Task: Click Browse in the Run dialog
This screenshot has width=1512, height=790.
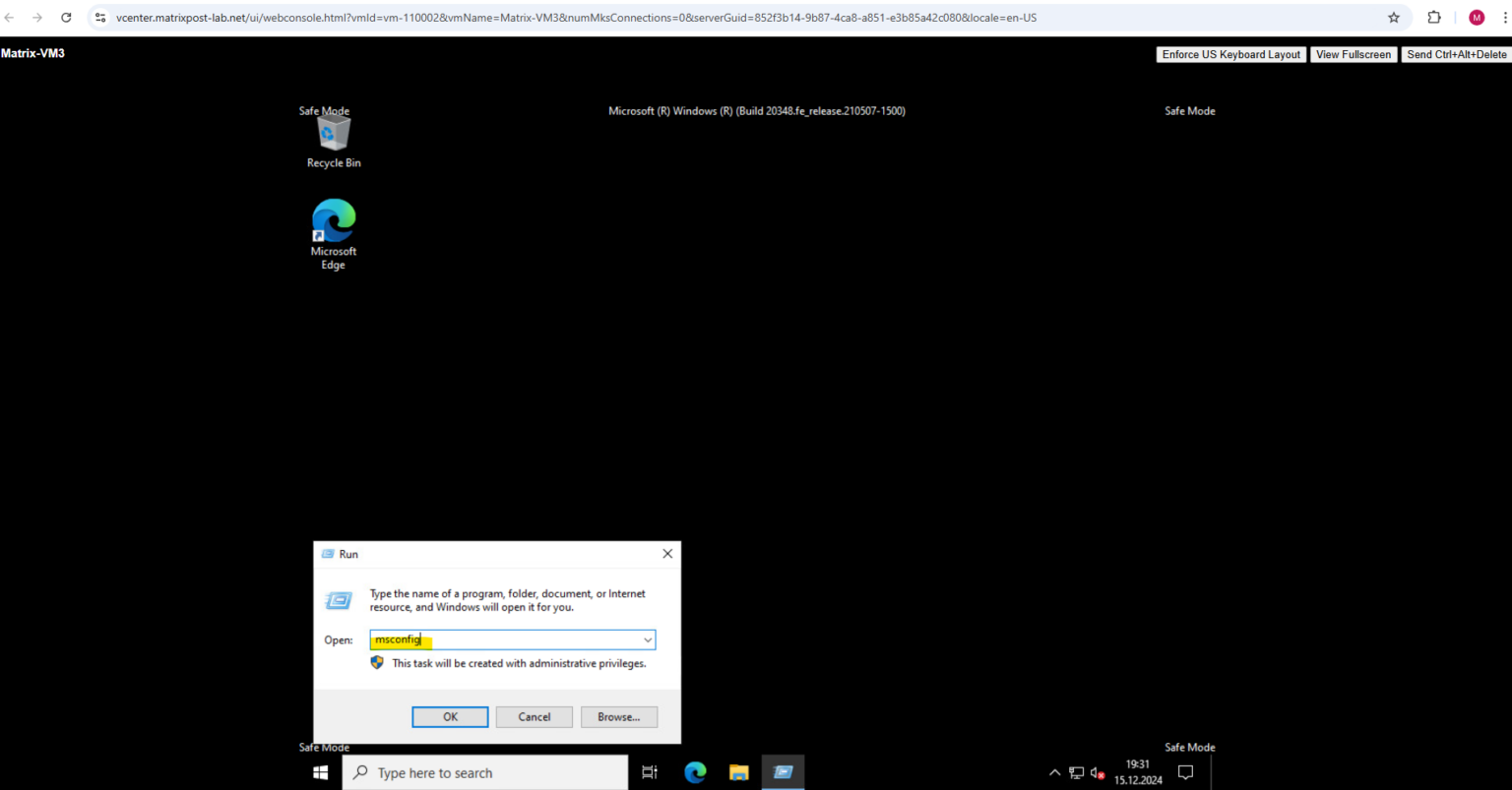Action: (618, 716)
